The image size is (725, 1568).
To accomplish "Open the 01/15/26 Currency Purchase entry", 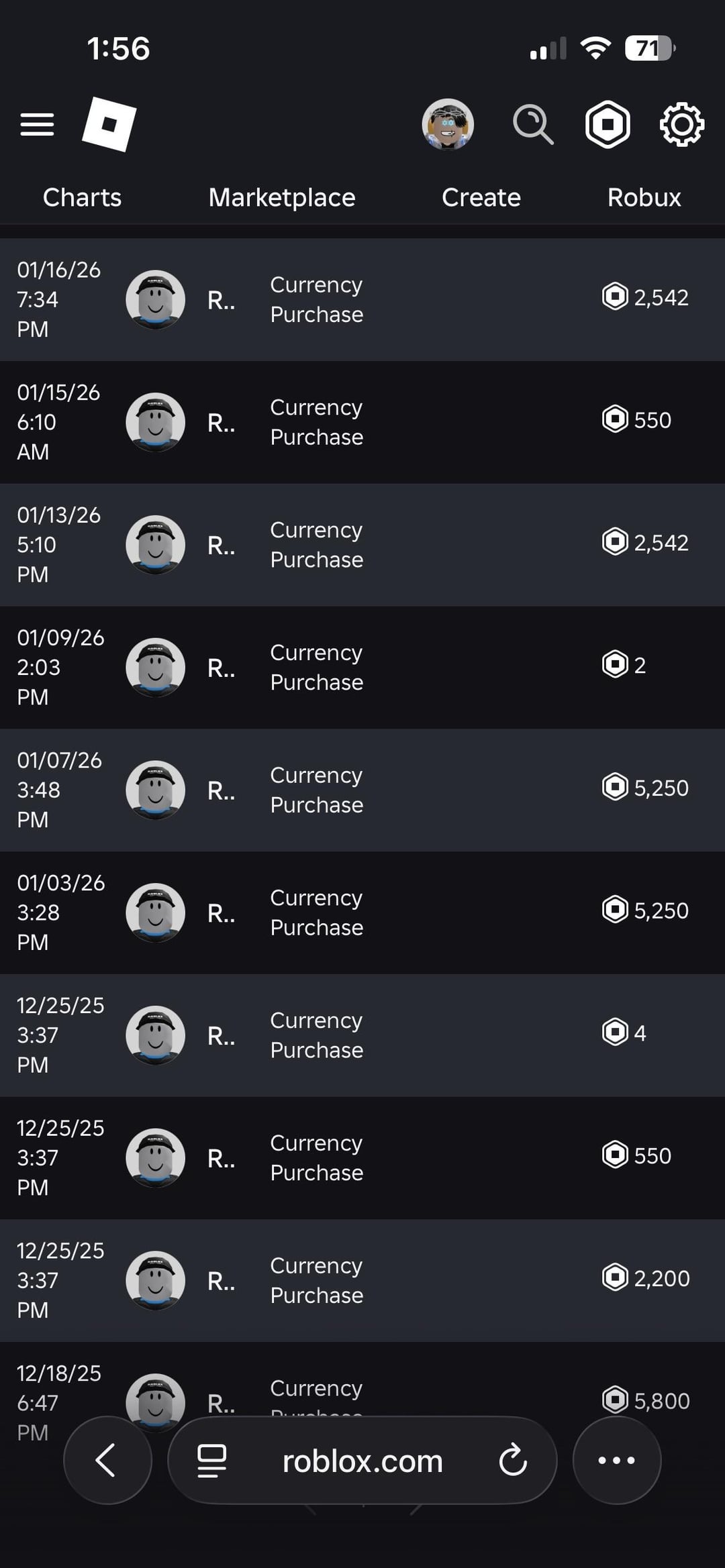I will [316, 422].
